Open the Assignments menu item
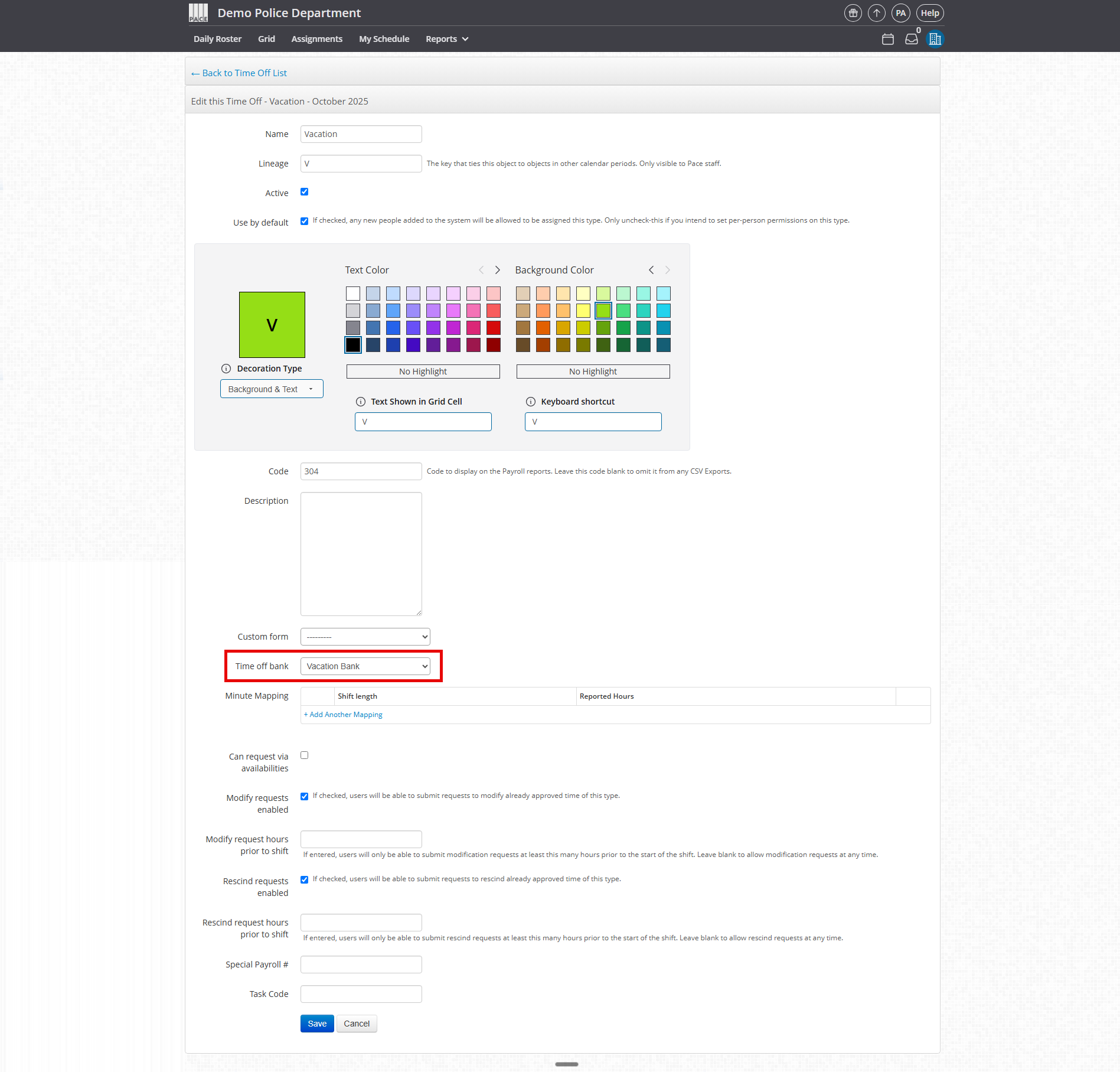 tap(317, 39)
